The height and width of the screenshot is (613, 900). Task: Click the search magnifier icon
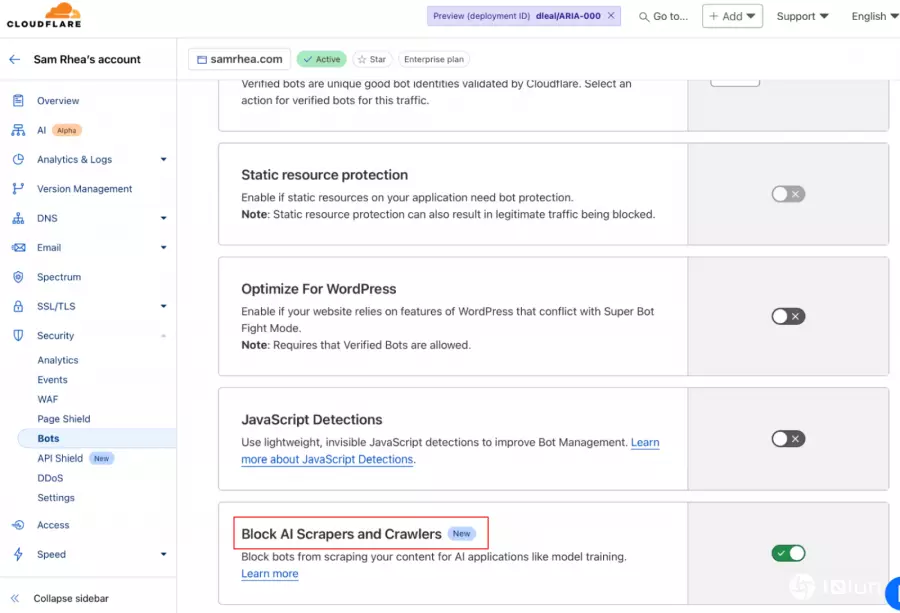point(644,17)
